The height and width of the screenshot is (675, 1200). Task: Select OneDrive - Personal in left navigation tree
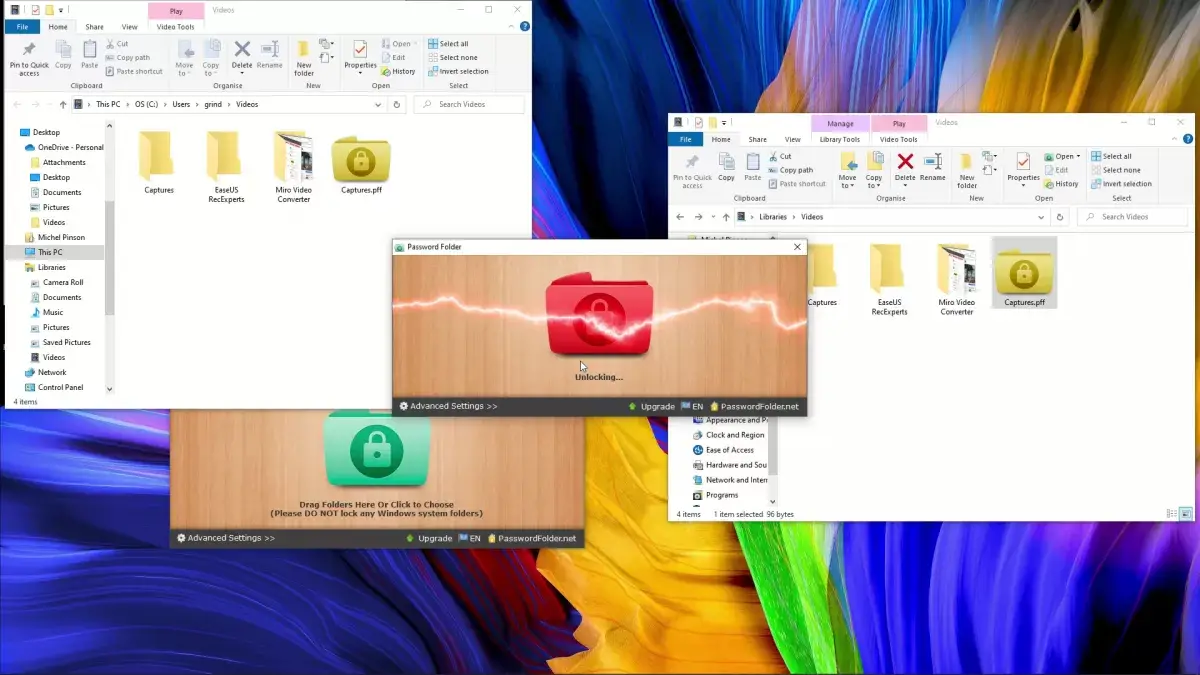[64, 147]
